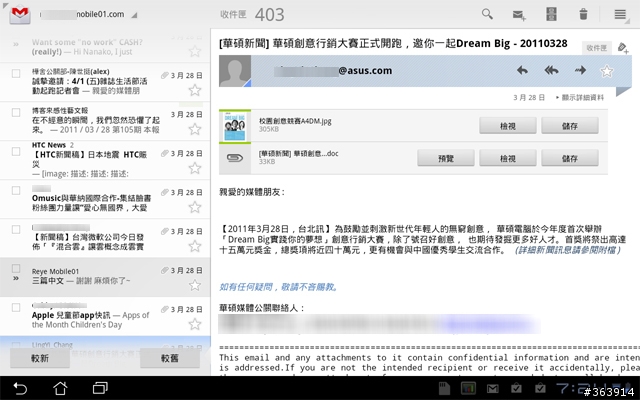The height and width of the screenshot is (400, 640).
Task: Open the Reye Mobile01 三篇中文 message
Action: tap(105, 277)
